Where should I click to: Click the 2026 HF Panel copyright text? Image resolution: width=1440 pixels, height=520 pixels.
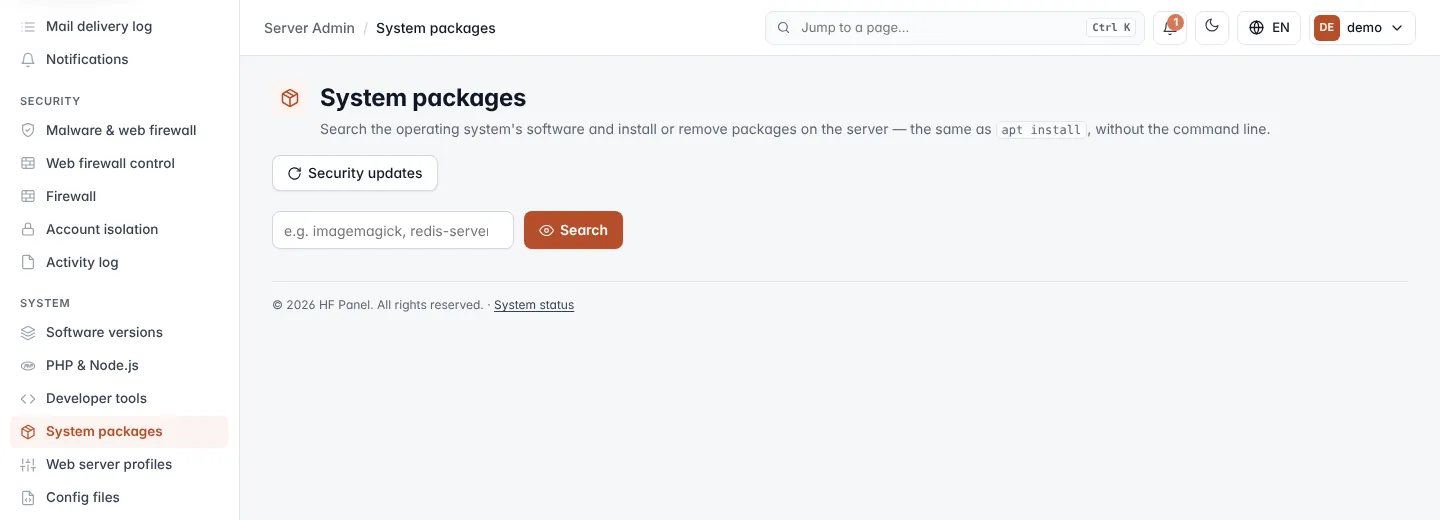(x=378, y=305)
